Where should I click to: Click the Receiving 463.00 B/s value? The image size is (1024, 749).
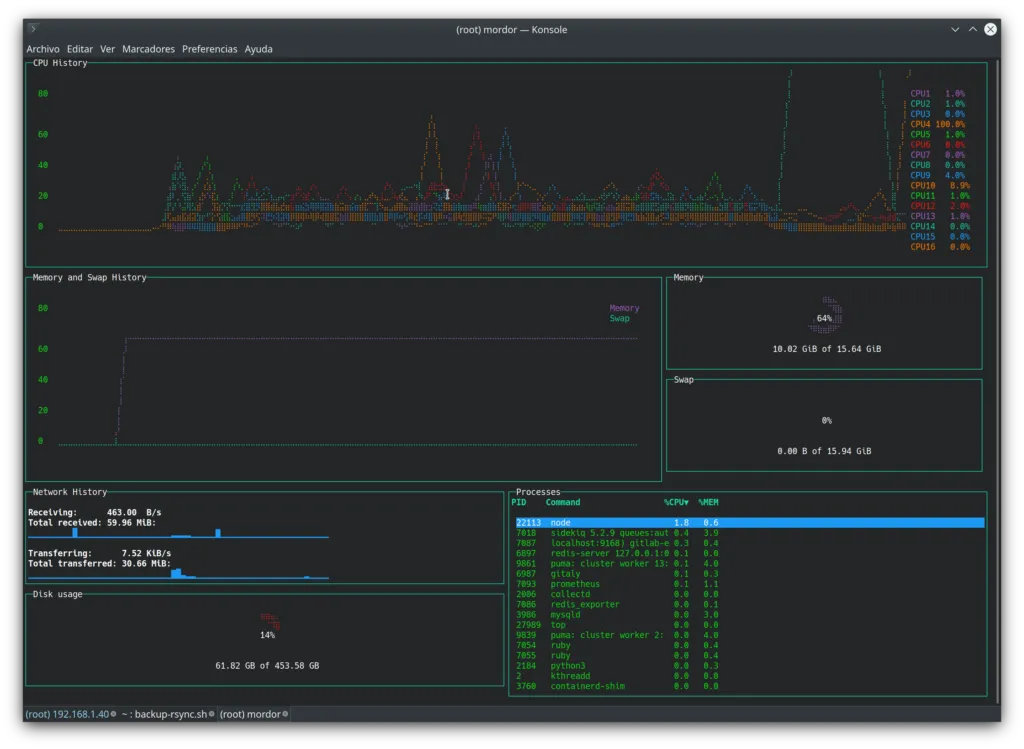(134, 513)
